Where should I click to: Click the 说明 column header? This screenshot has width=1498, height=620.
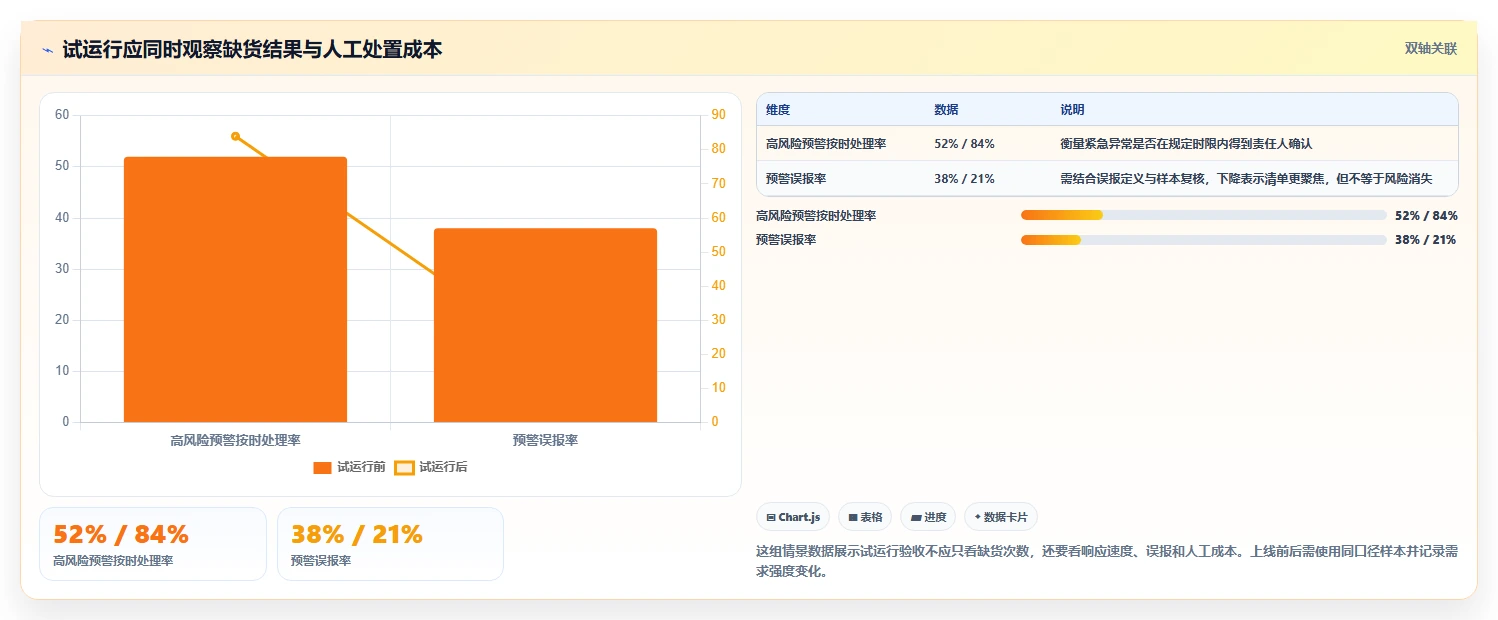[1072, 110]
